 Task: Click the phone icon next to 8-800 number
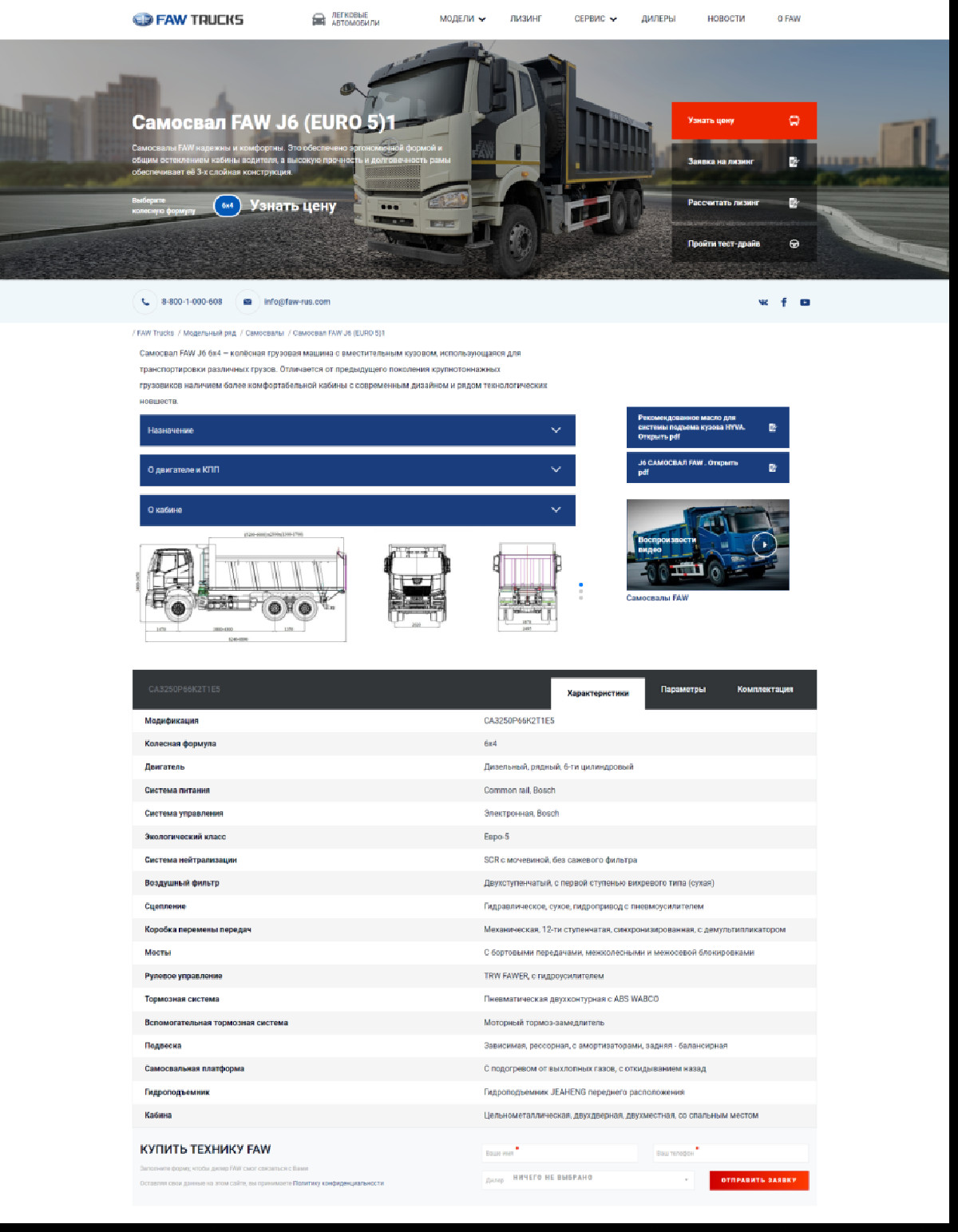[x=144, y=302]
